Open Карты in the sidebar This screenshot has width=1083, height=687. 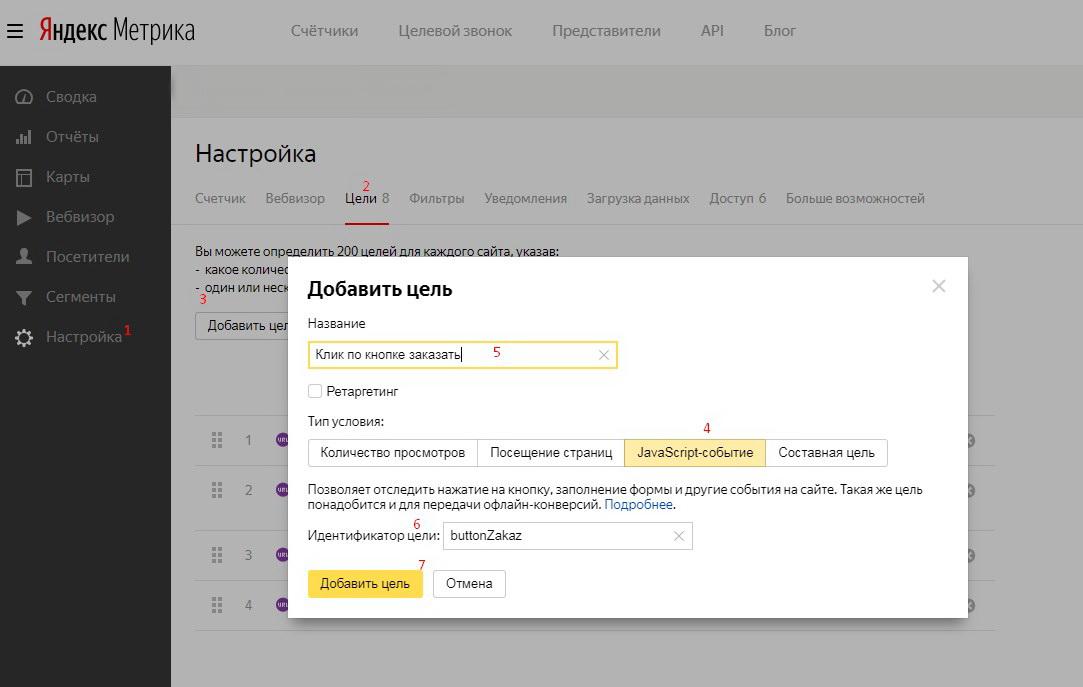click(x=67, y=177)
